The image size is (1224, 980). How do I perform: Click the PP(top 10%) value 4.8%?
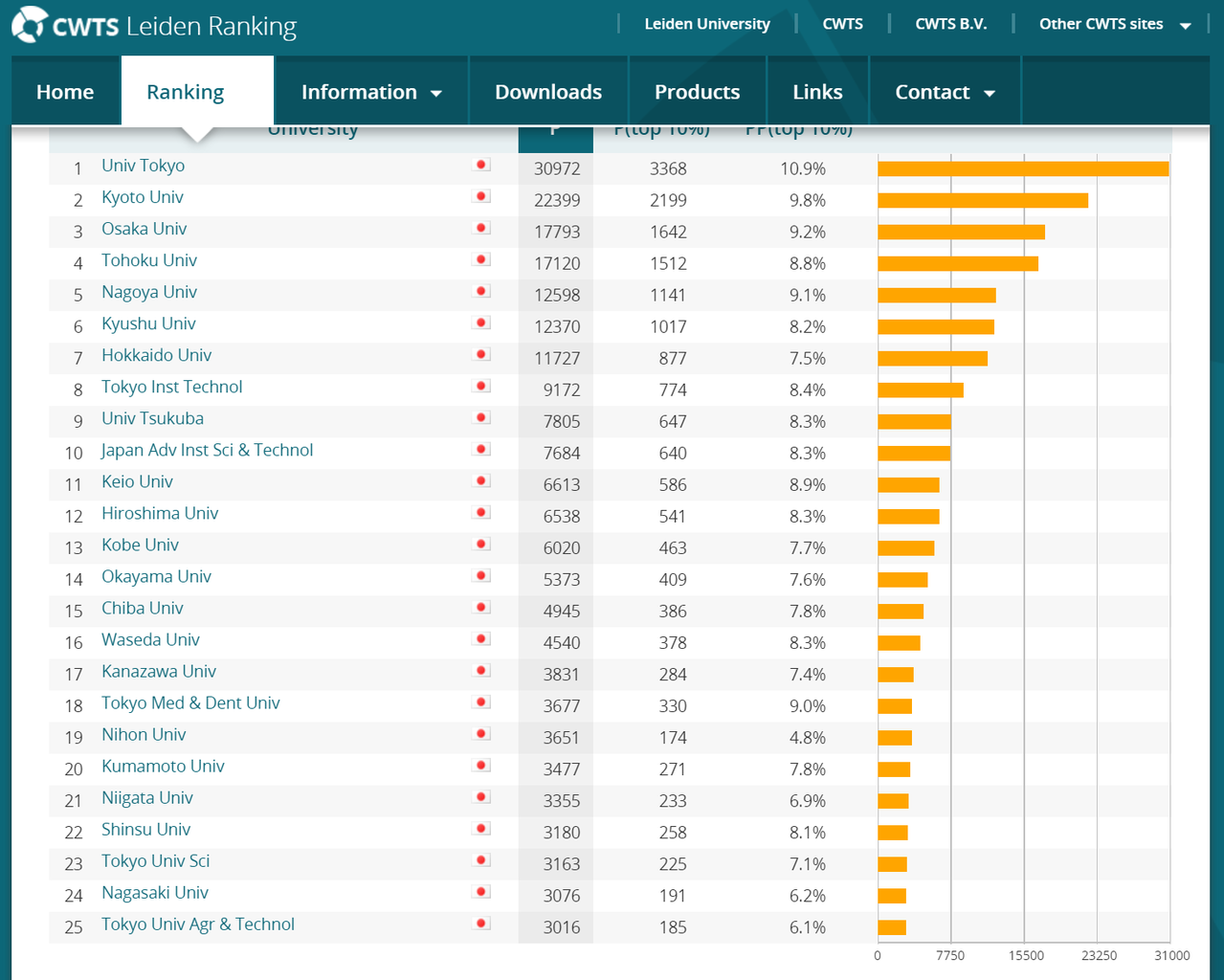808,737
